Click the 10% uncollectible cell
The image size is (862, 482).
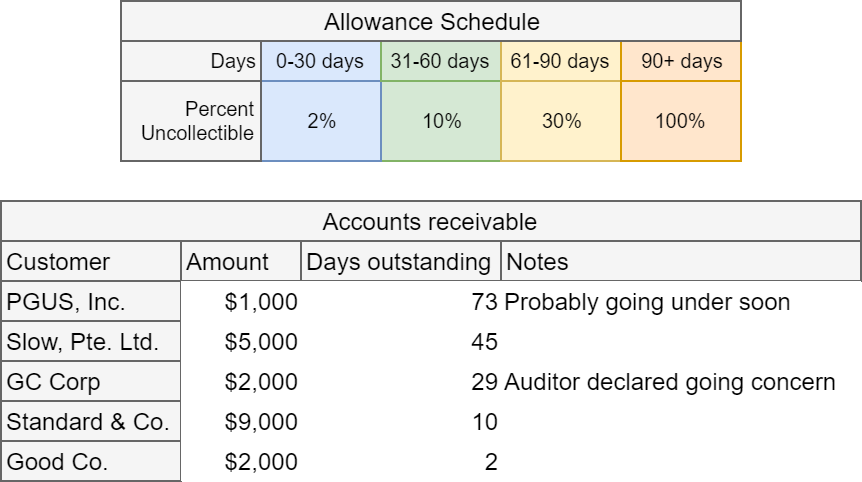(x=440, y=121)
